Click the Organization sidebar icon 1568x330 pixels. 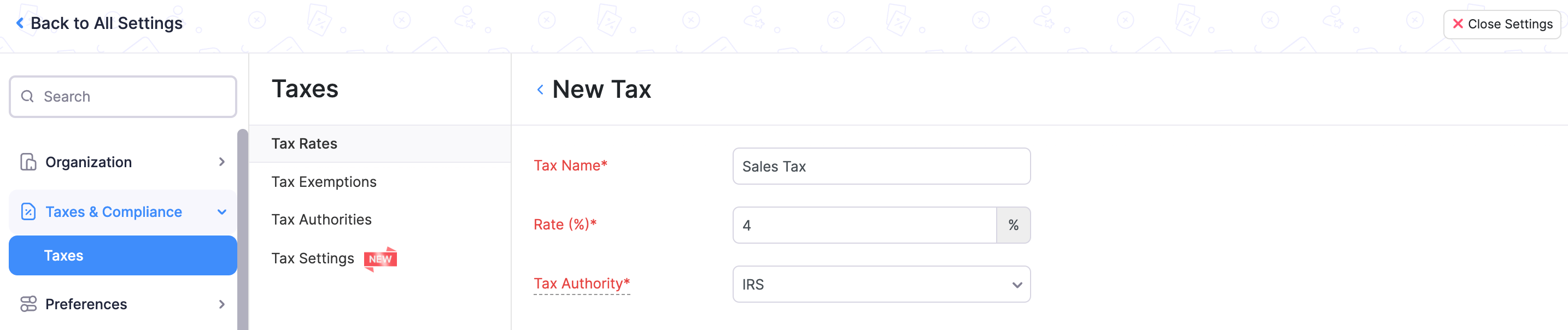point(27,162)
